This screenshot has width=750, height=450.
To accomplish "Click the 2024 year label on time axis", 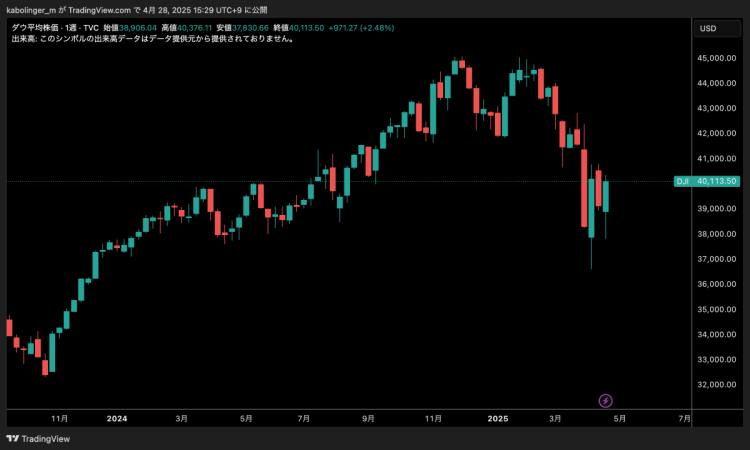I will [x=117, y=418].
